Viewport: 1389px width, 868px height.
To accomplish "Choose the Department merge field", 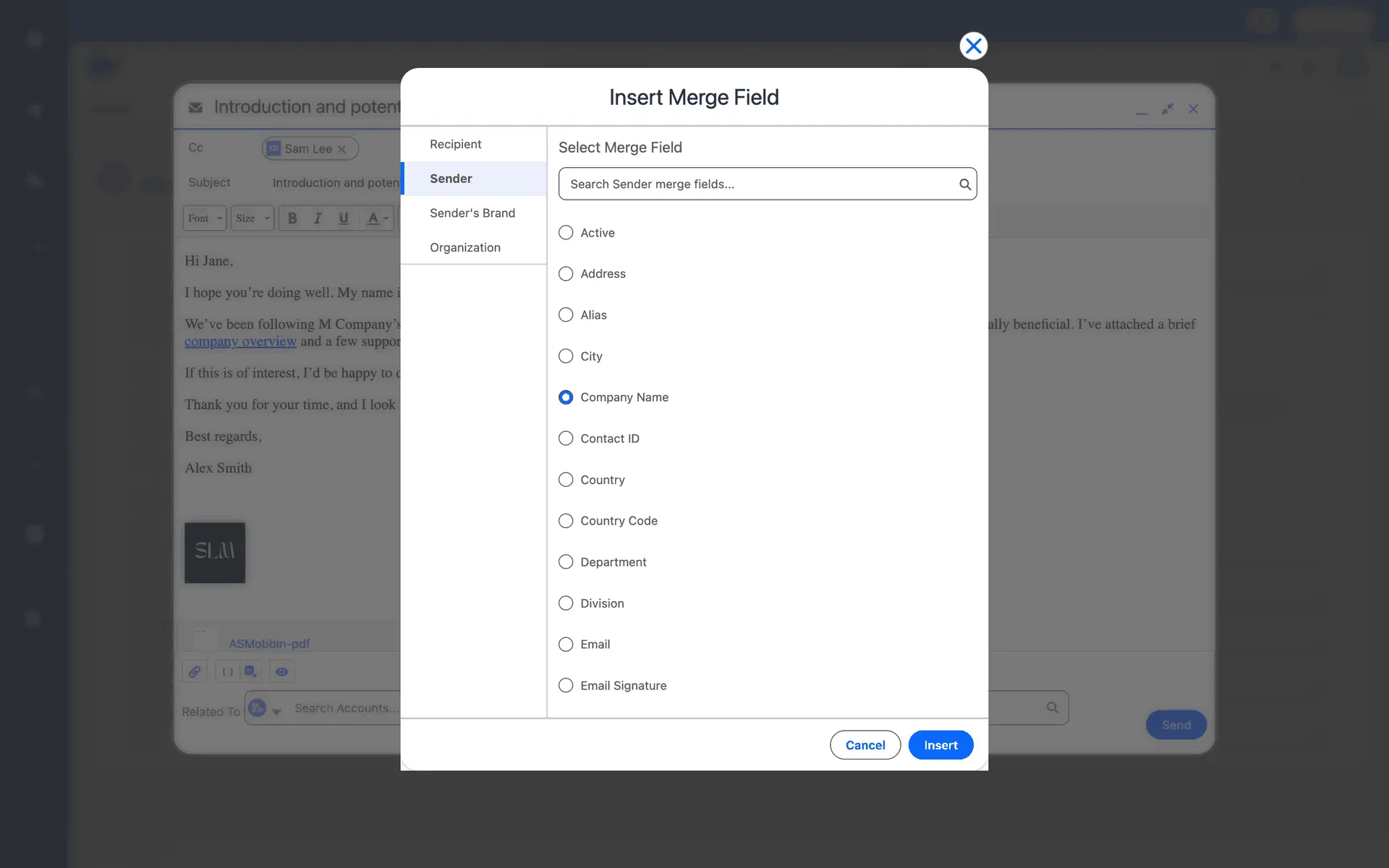I will [x=566, y=562].
